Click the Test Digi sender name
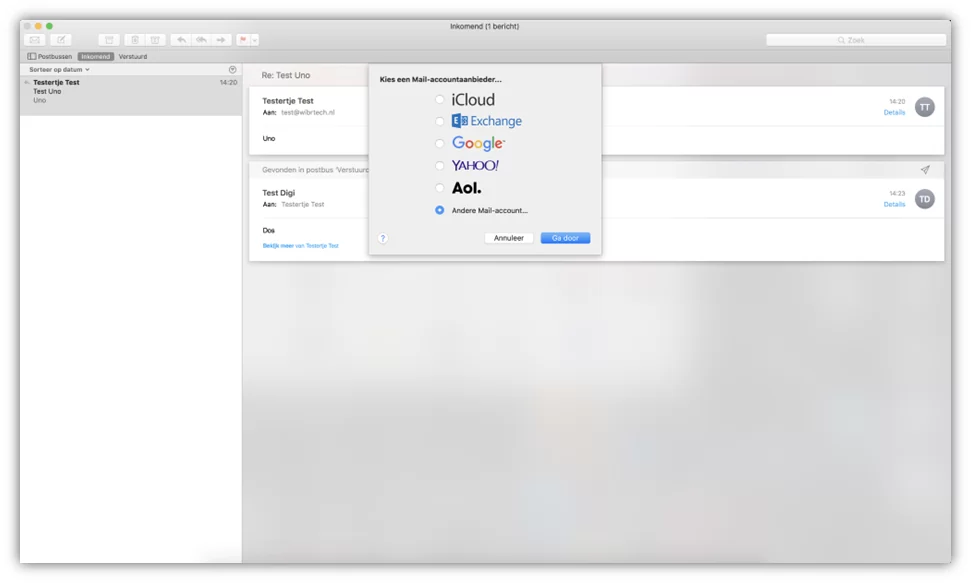This screenshot has height=583, width=971. pyautogui.click(x=278, y=193)
